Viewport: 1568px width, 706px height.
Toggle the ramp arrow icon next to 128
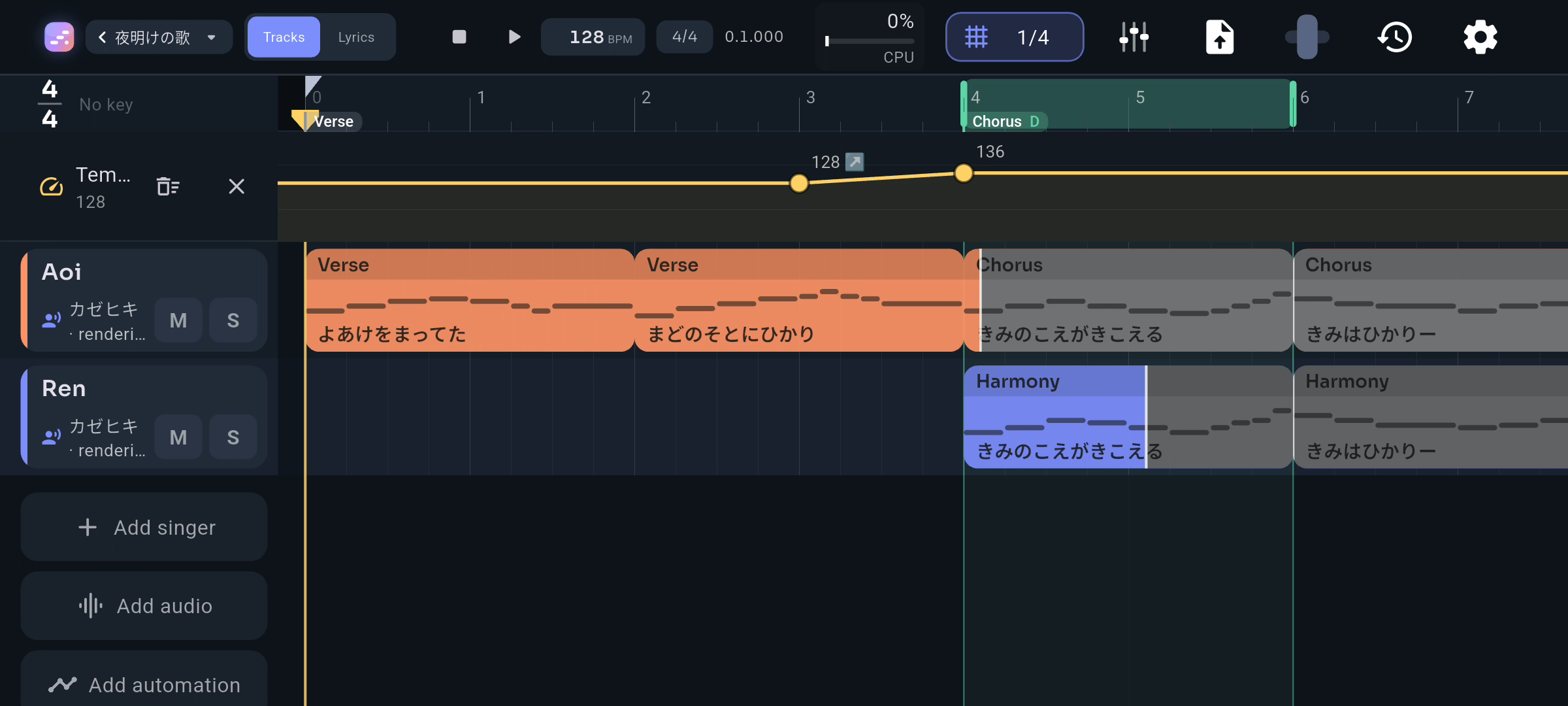(854, 161)
